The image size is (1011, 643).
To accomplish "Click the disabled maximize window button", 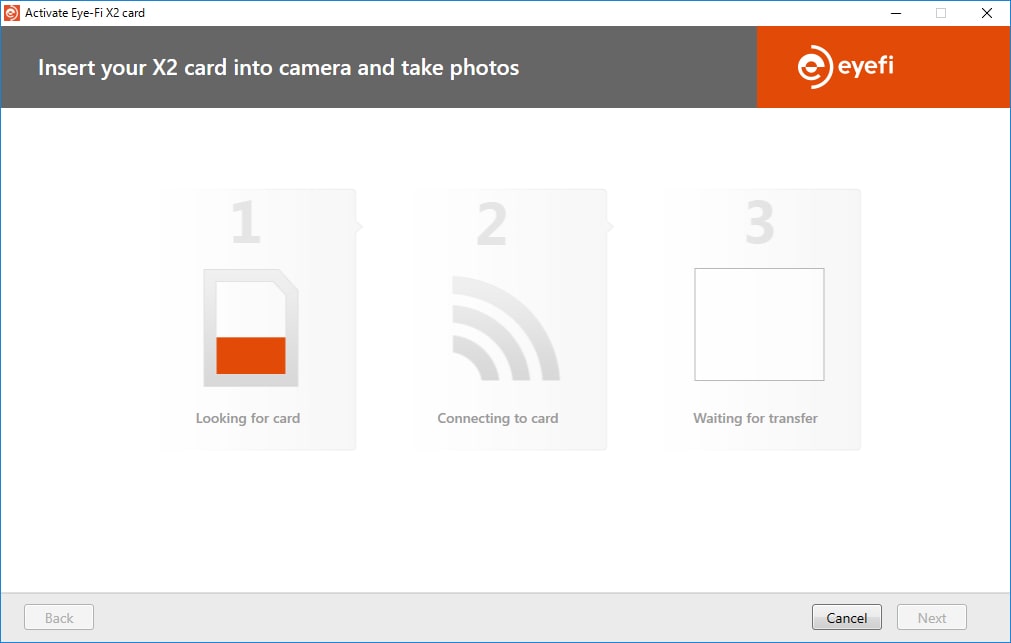I will pos(941,13).
